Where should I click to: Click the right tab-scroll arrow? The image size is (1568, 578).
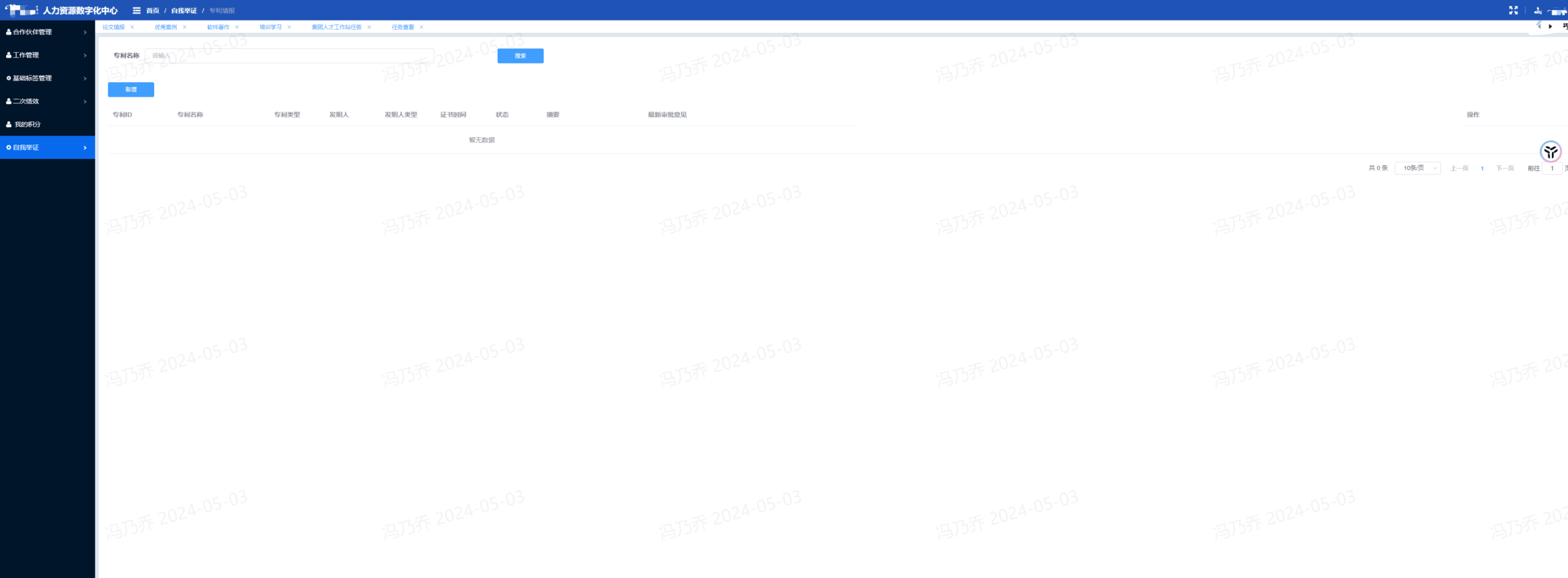click(1550, 27)
